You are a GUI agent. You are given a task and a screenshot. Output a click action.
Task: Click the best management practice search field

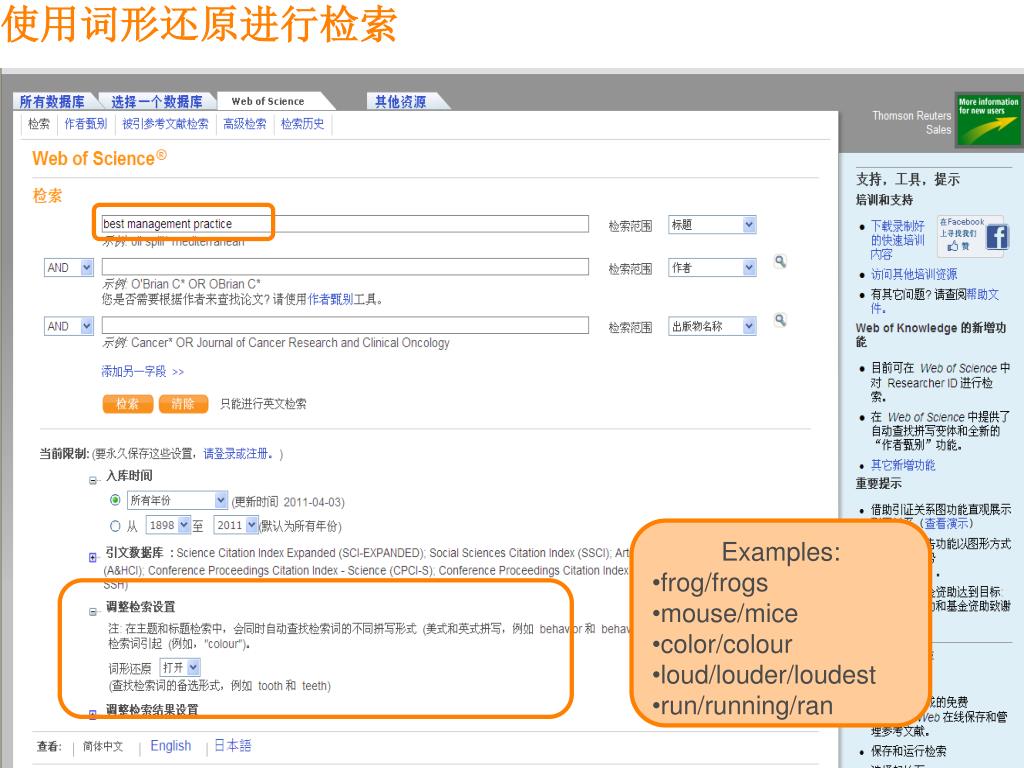[345, 224]
